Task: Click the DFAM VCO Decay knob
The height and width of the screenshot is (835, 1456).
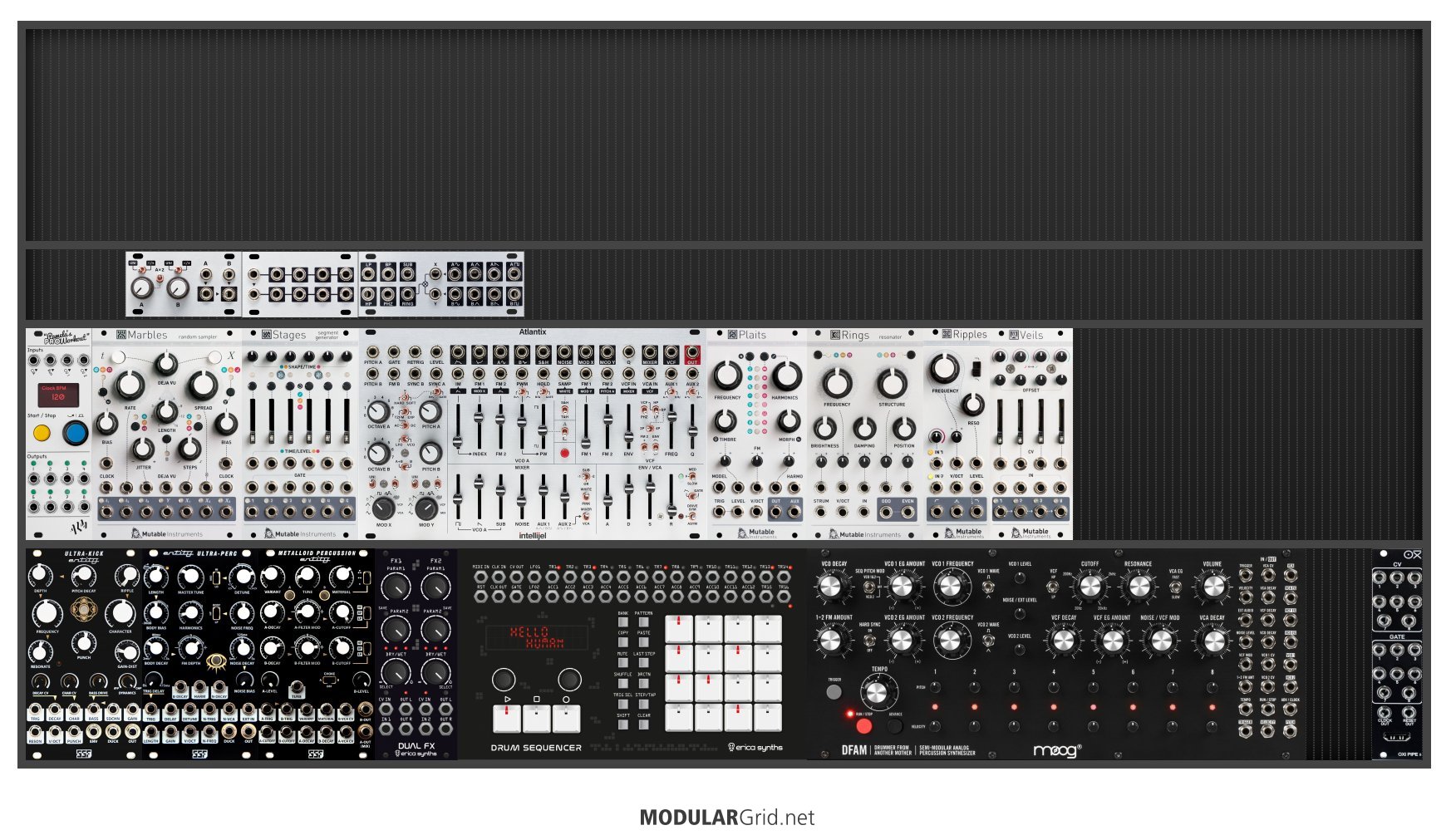Action: coord(831,587)
